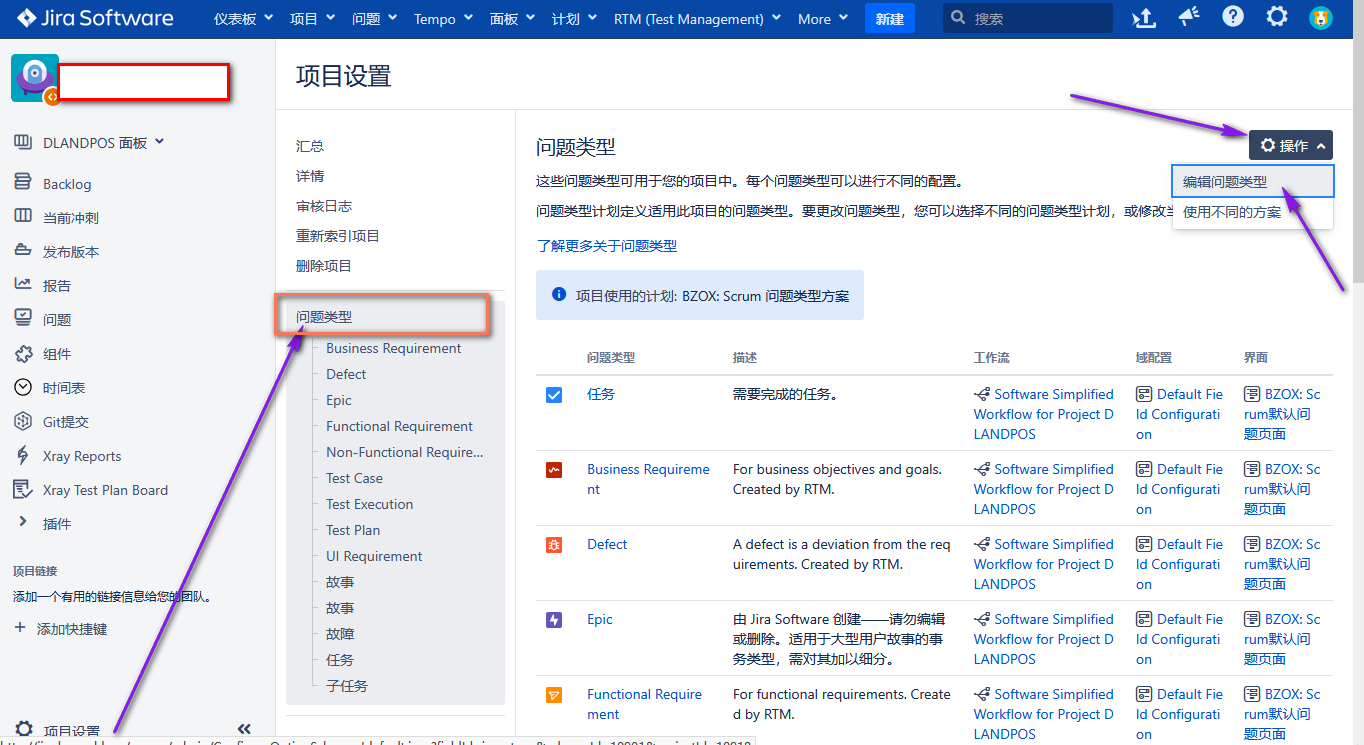Screen dimensions: 1364x745
Task: Open the help question mark icon
Action: click(1233, 17)
